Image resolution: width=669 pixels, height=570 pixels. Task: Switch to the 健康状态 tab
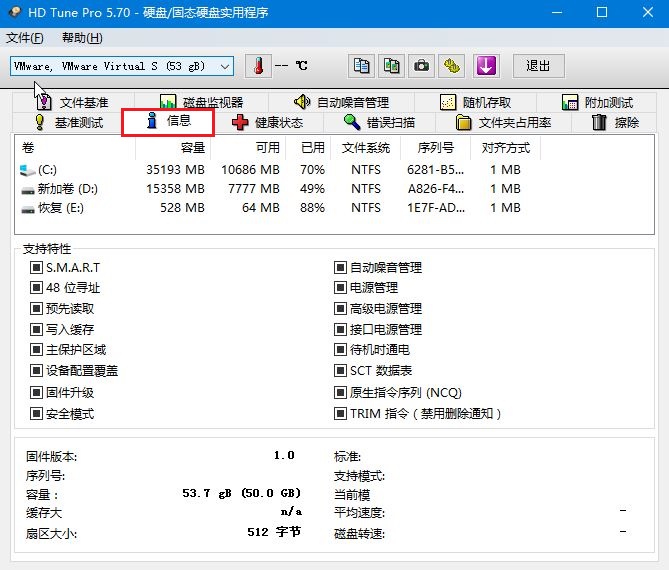tap(268, 123)
